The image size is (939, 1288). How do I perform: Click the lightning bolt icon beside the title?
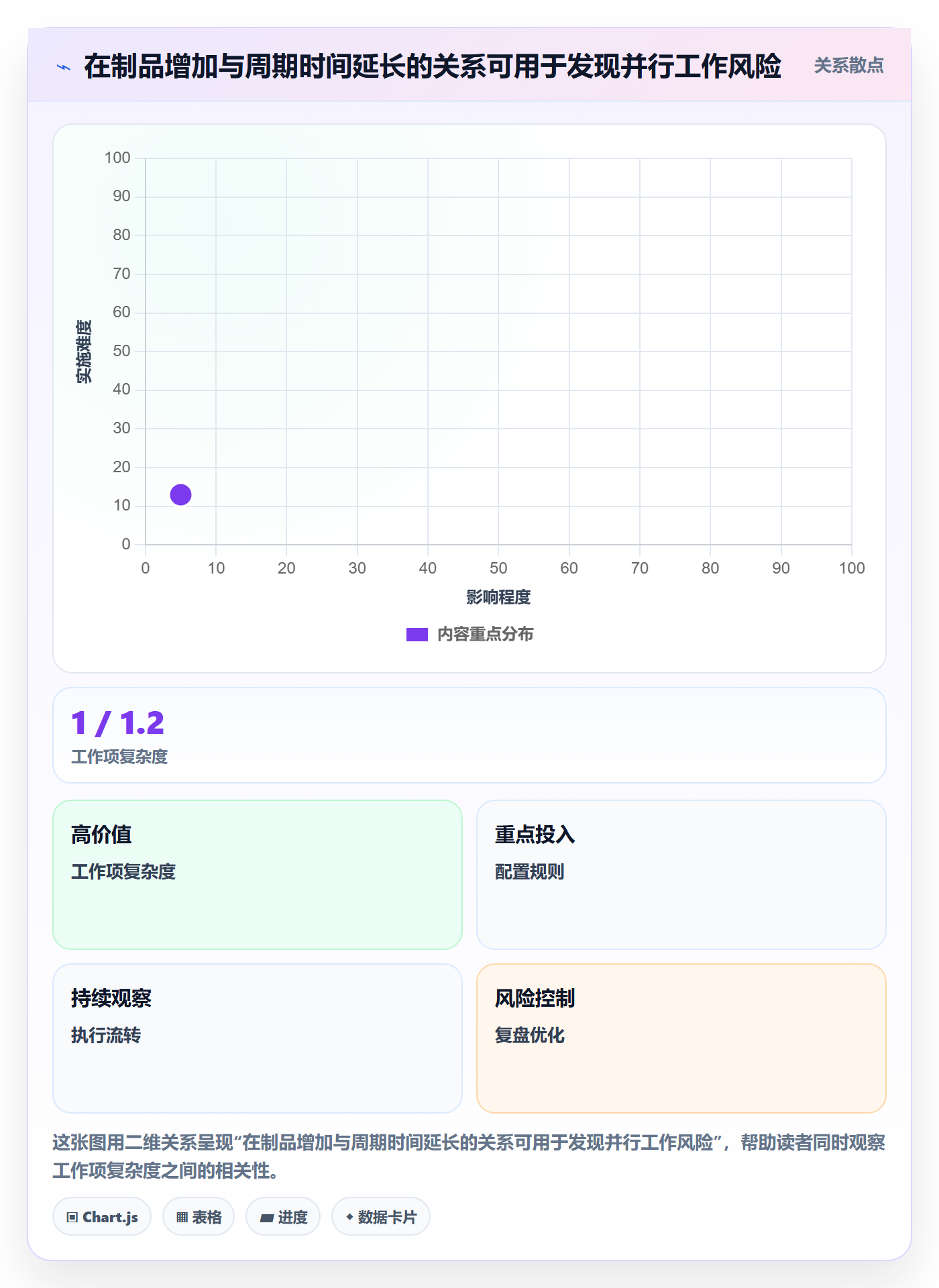click(x=64, y=67)
